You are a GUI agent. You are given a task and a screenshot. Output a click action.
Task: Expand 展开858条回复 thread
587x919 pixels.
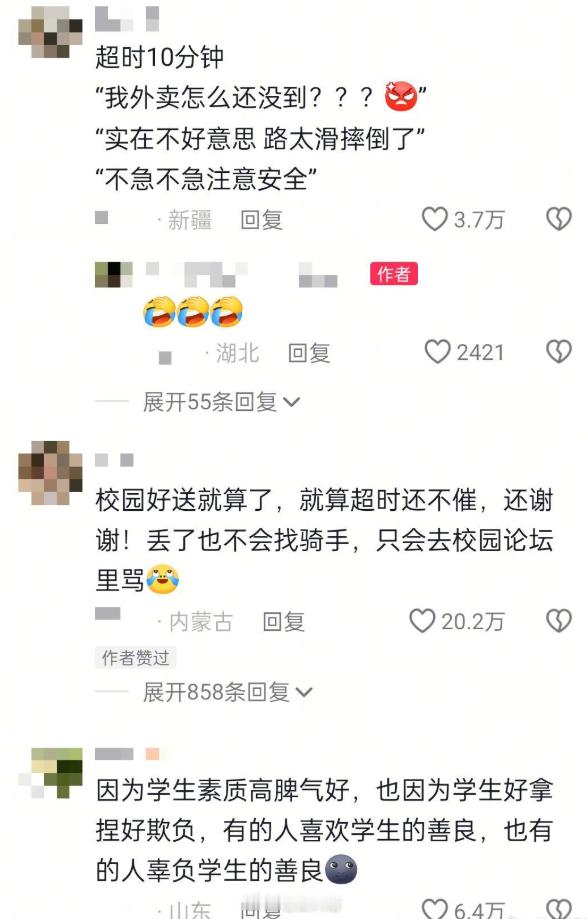point(228,692)
